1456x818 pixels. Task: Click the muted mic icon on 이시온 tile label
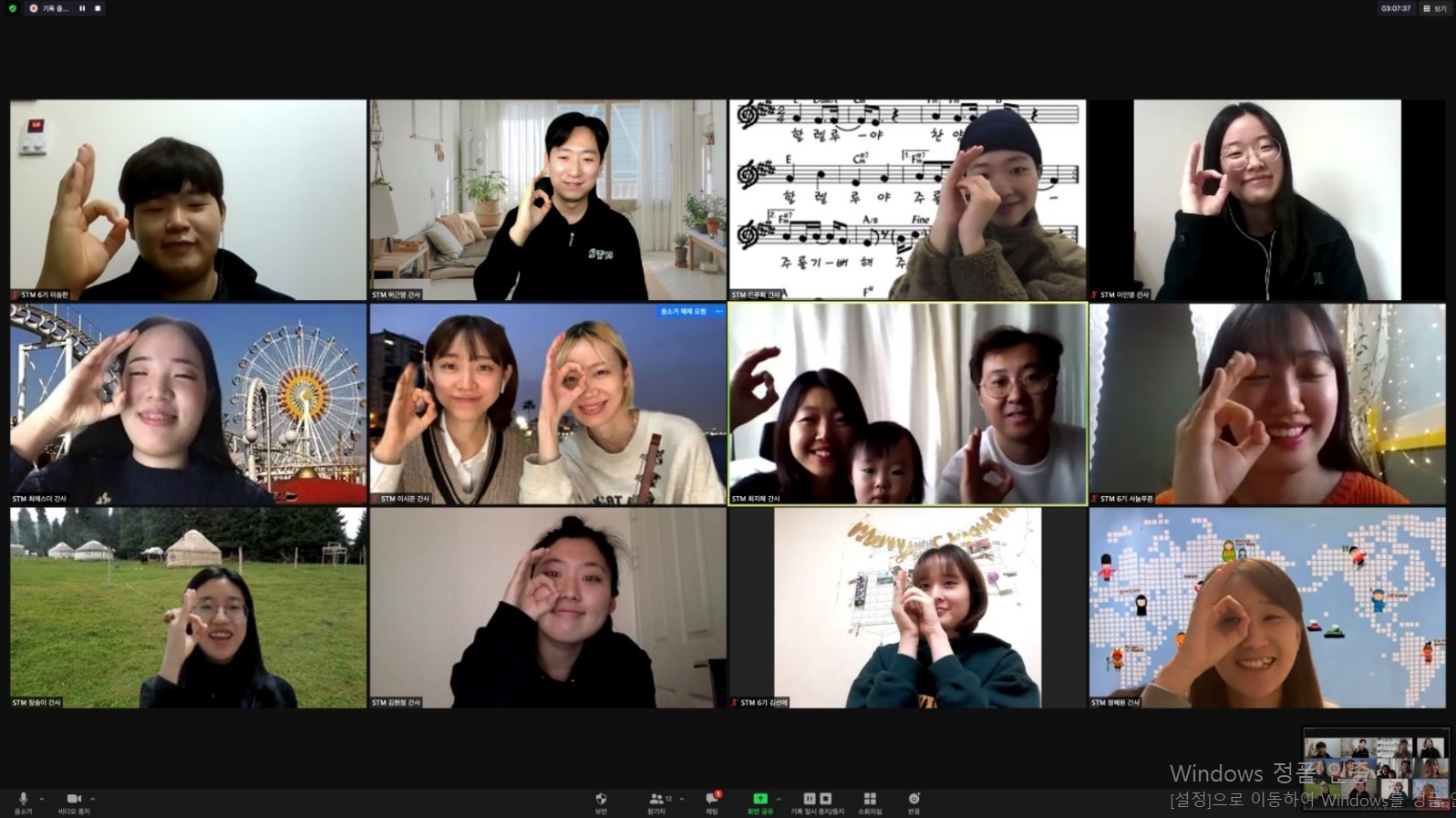click(376, 499)
